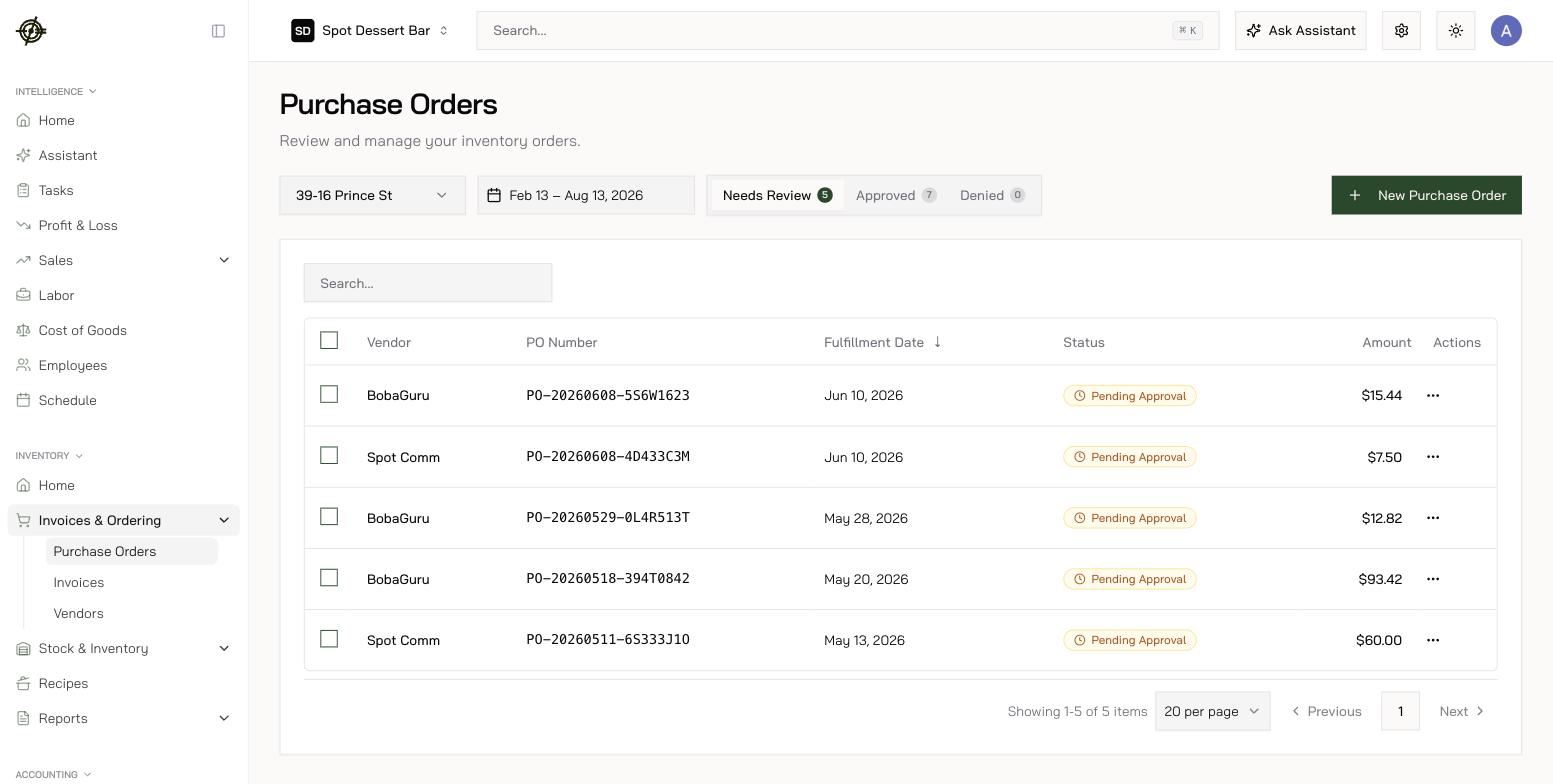Image resolution: width=1553 pixels, height=784 pixels.
Task: Open Spot Dessert Bar organization switcher
Action: pos(370,31)
